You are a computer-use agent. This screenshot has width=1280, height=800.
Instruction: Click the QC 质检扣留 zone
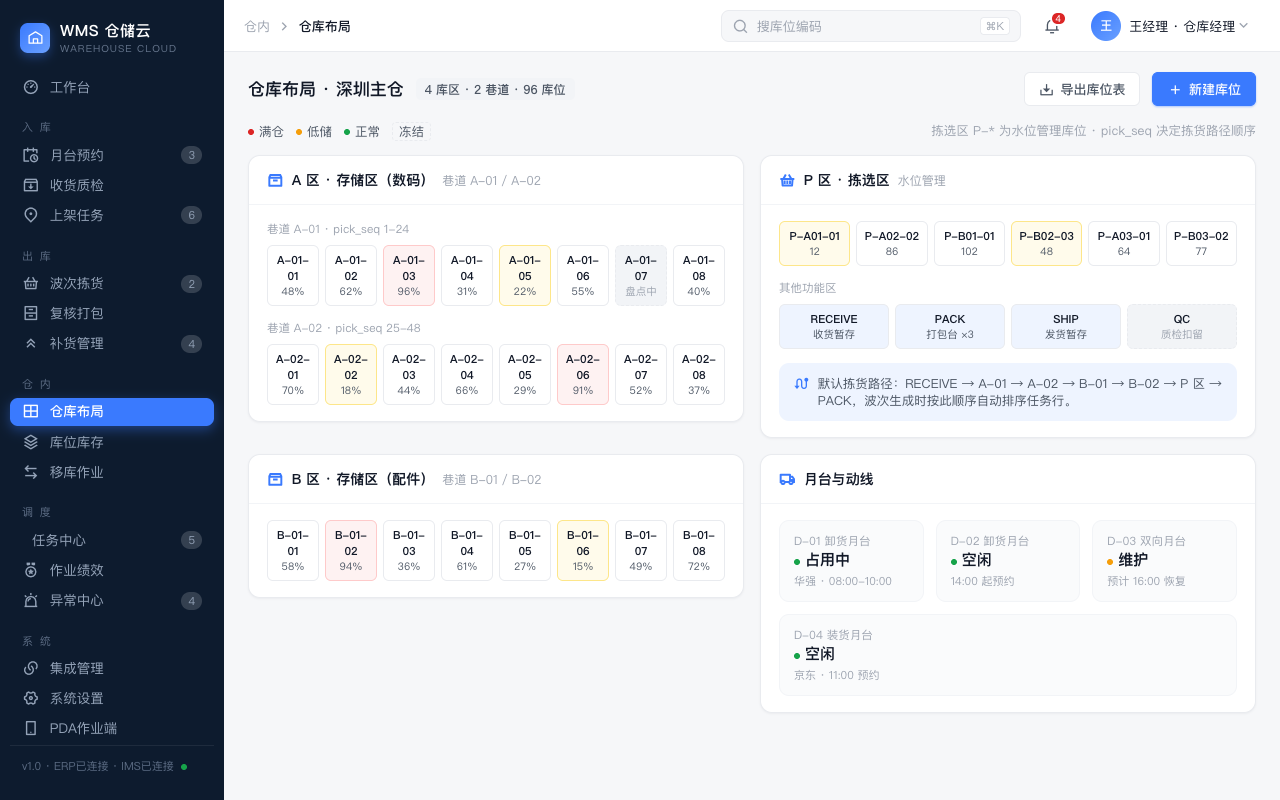(1182, 326)
